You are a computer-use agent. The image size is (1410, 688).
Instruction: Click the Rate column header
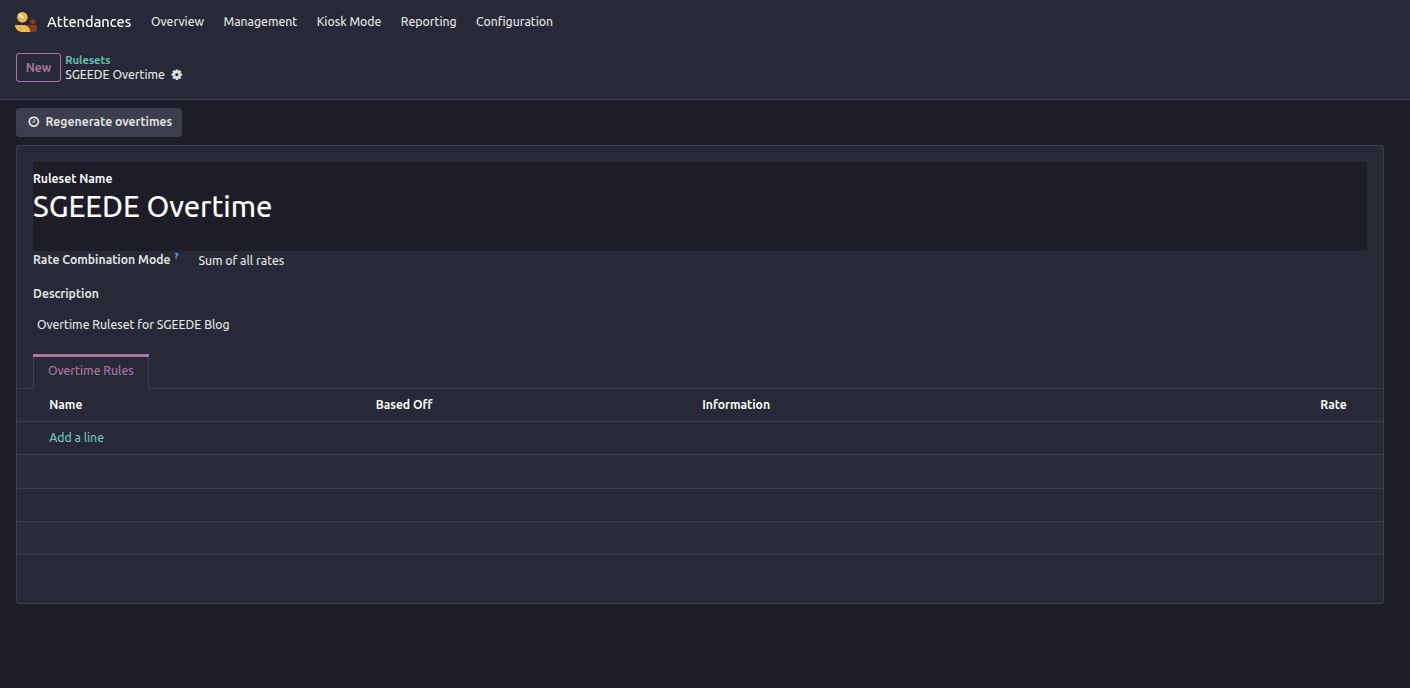[1332, 405]
